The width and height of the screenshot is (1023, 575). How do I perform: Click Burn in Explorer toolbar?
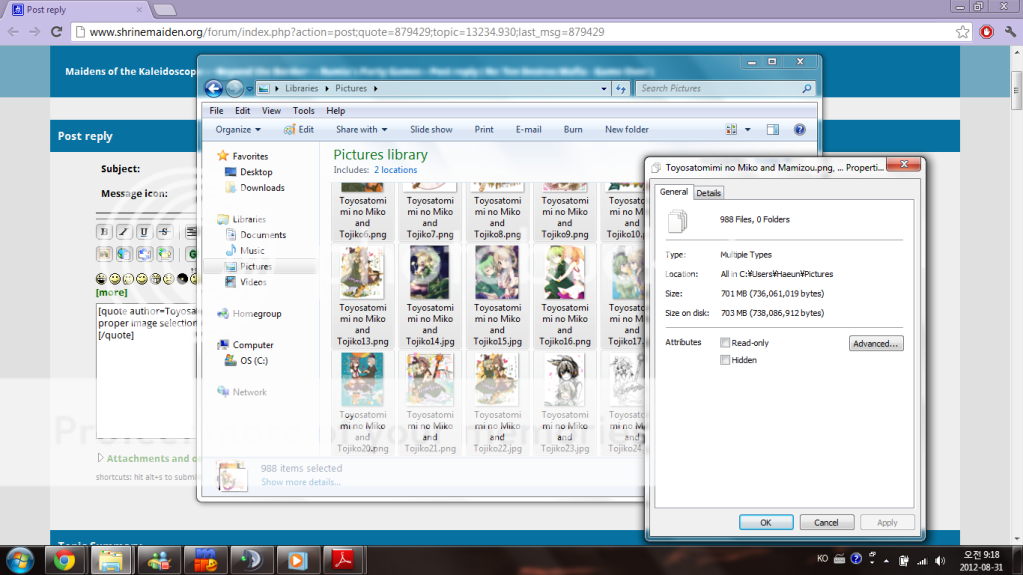[573, 129]
